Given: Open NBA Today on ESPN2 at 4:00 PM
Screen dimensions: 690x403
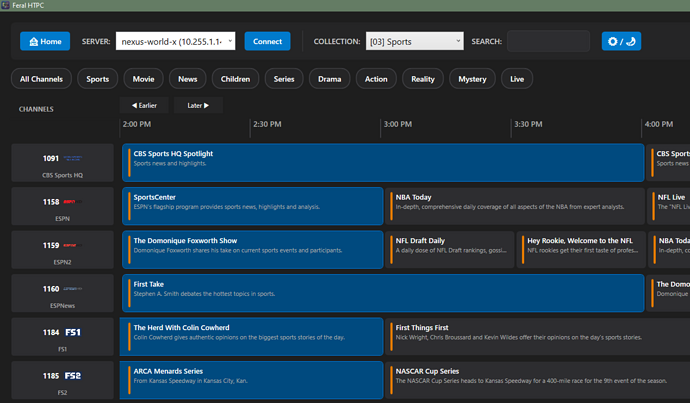Looking at the screenshot, I should (669, 250).
